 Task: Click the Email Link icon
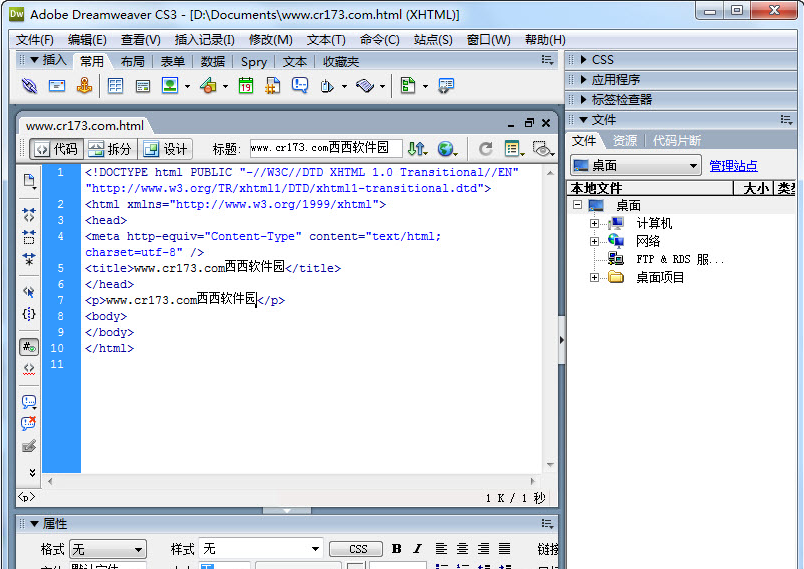pyautogui.click(x=57, y=86)
